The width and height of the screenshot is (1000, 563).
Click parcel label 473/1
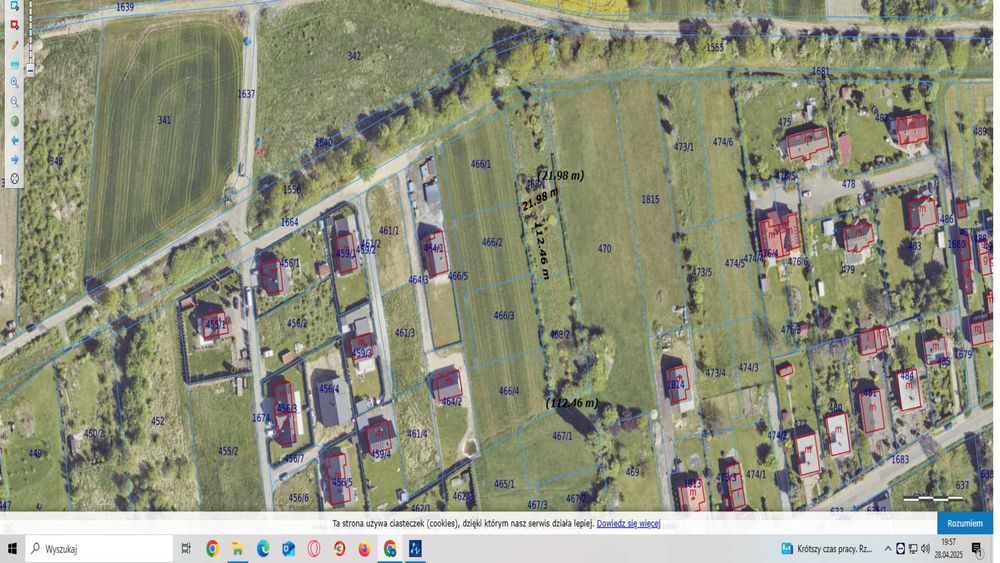[684, 147]
